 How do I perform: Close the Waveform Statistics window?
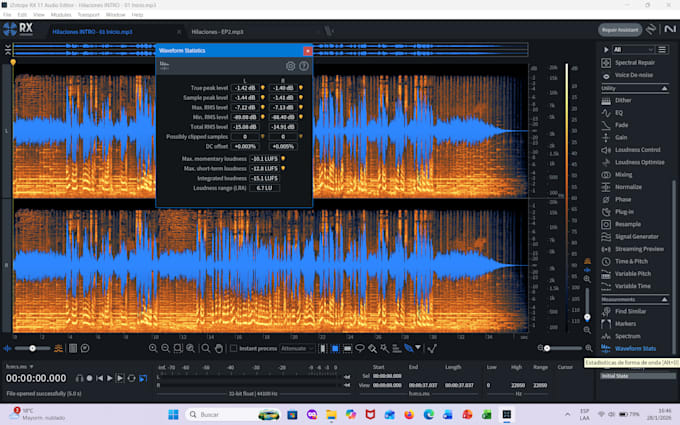tap(307, 51)
